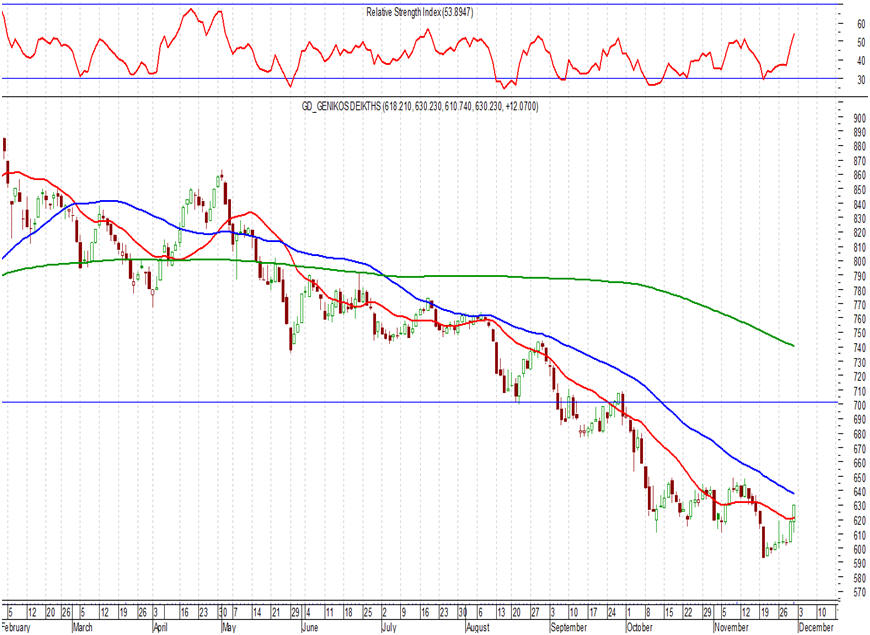This screenshot has height=635, width=870.
Task: Click the 8 date label in October
Action: (648, 612)
